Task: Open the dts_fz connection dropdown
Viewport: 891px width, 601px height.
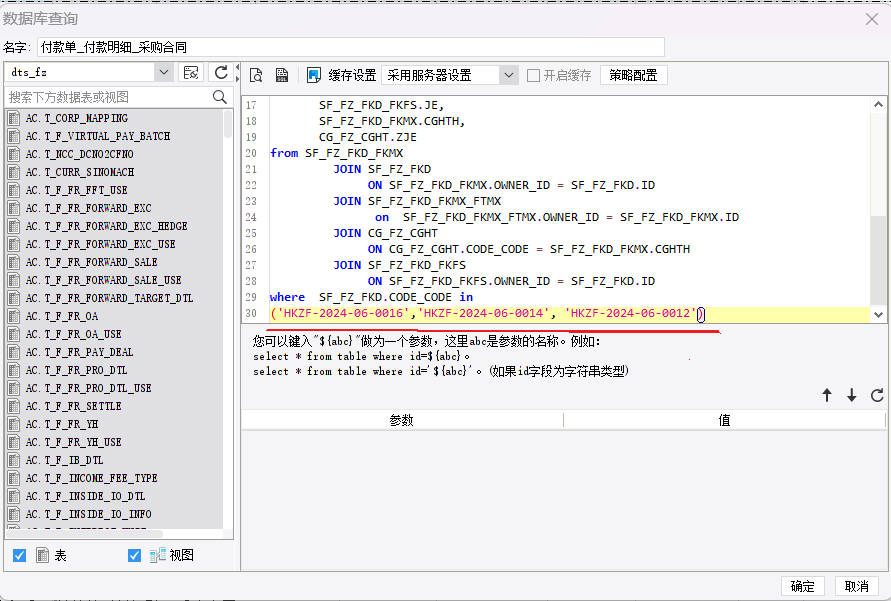Action: [164, 73]
